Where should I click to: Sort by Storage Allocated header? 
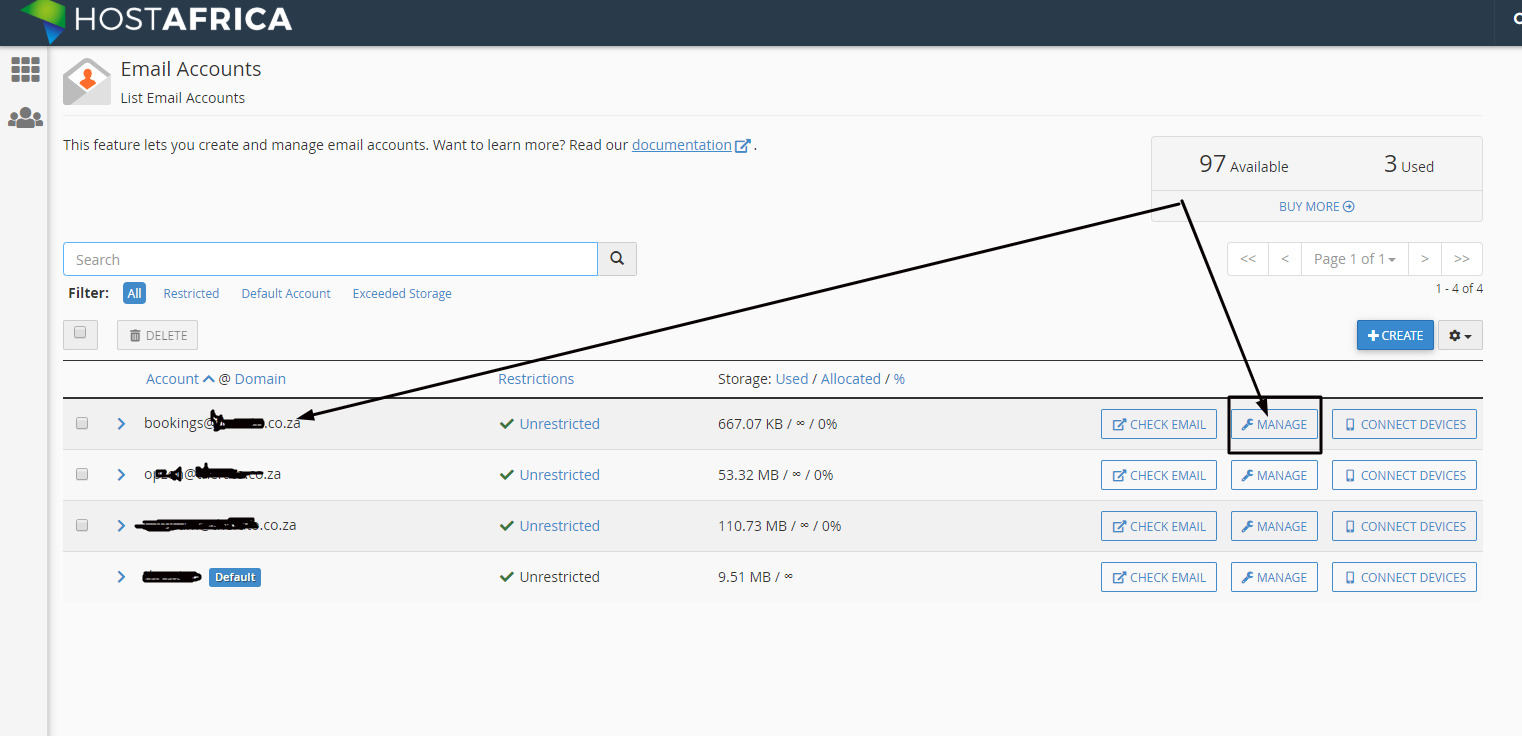click(x=851, y=379)
